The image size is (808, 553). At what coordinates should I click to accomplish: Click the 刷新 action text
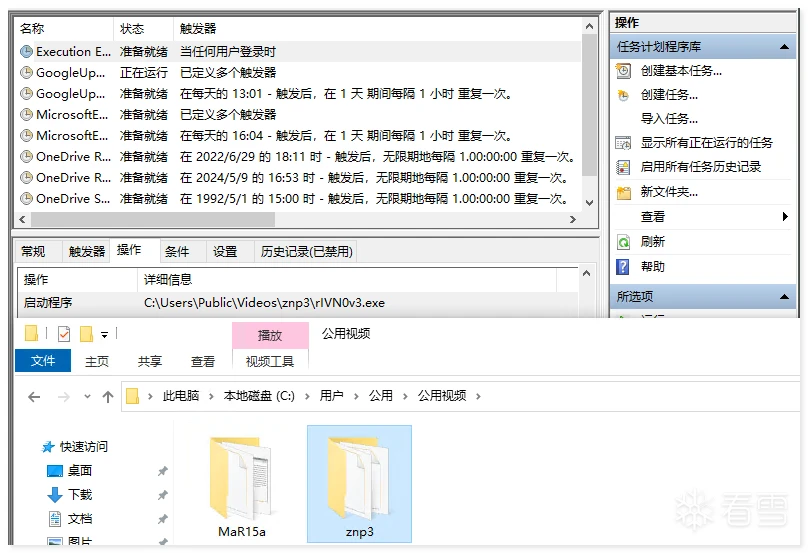click(653, 242)
